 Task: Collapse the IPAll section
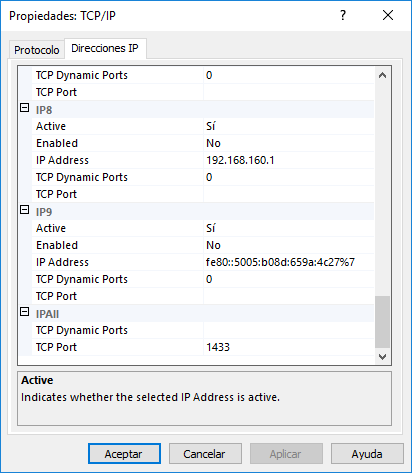tap(25, 312)
